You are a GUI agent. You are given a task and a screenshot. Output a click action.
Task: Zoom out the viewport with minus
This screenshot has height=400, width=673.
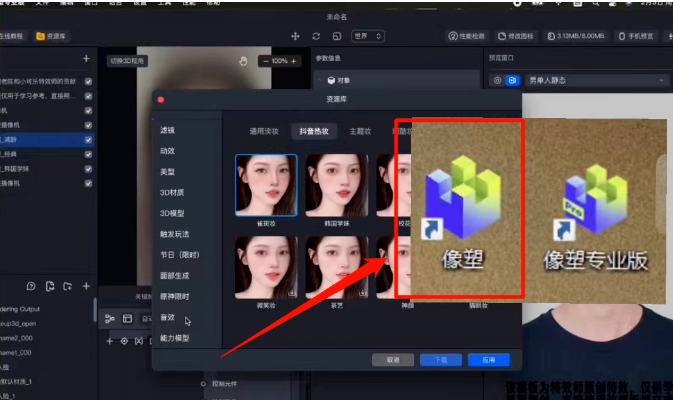click(x=266, y=61)
